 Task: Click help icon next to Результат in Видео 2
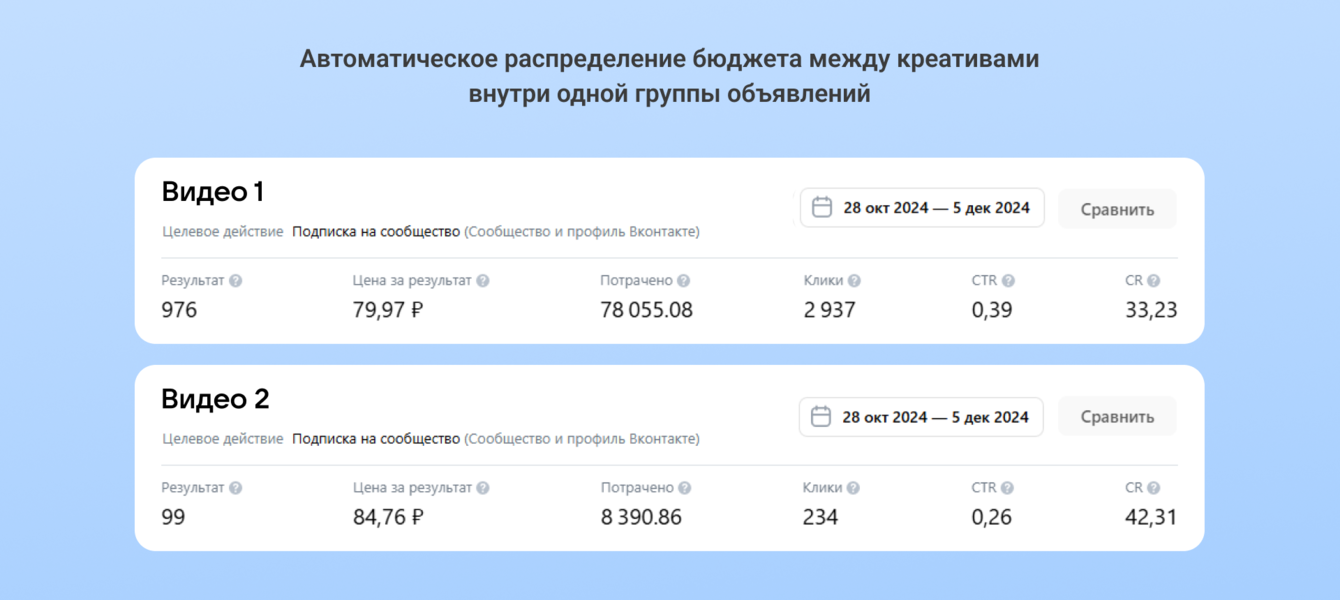(x=235, y=488)
